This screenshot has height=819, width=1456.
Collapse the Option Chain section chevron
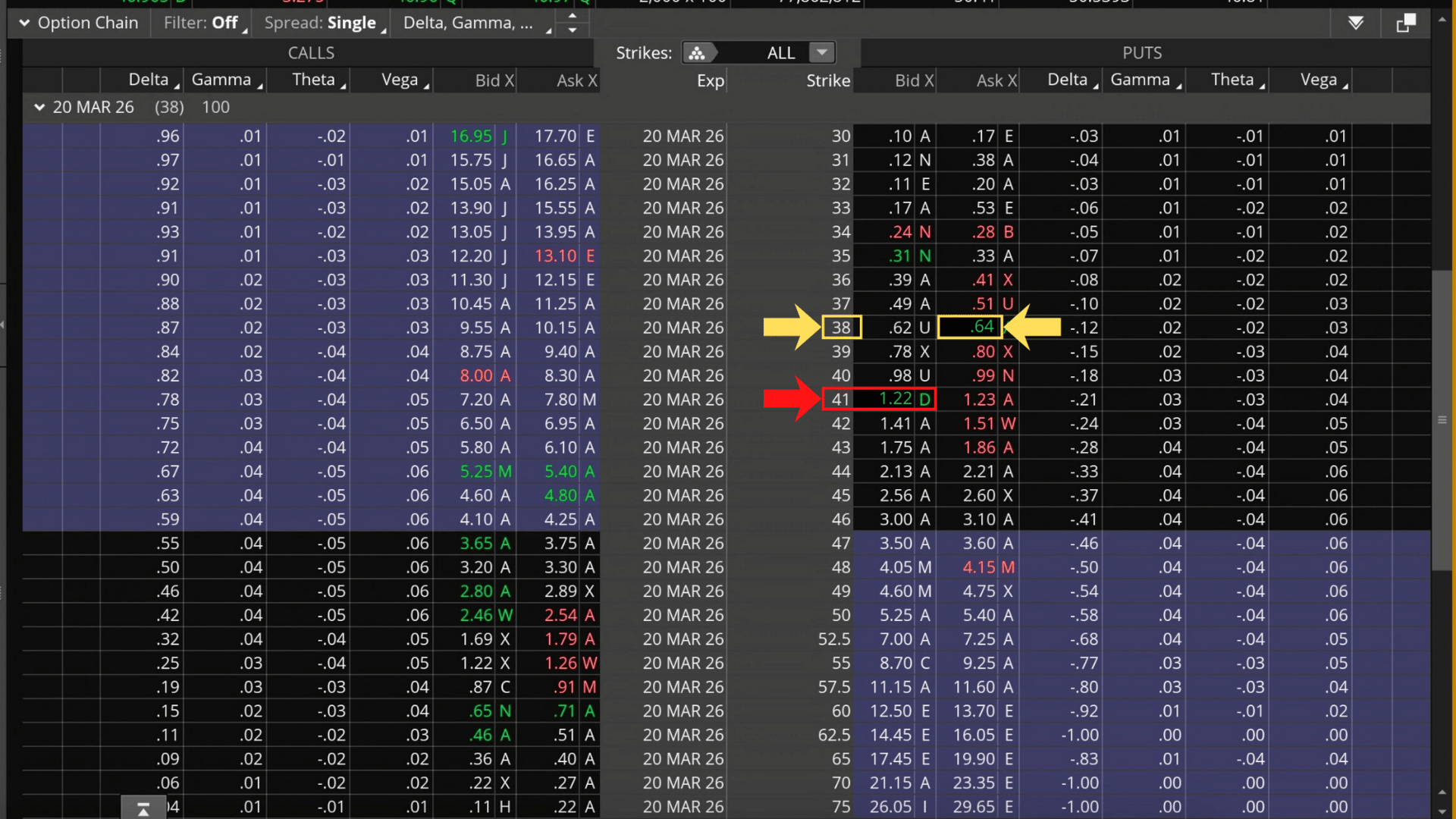tap(24, 24)
